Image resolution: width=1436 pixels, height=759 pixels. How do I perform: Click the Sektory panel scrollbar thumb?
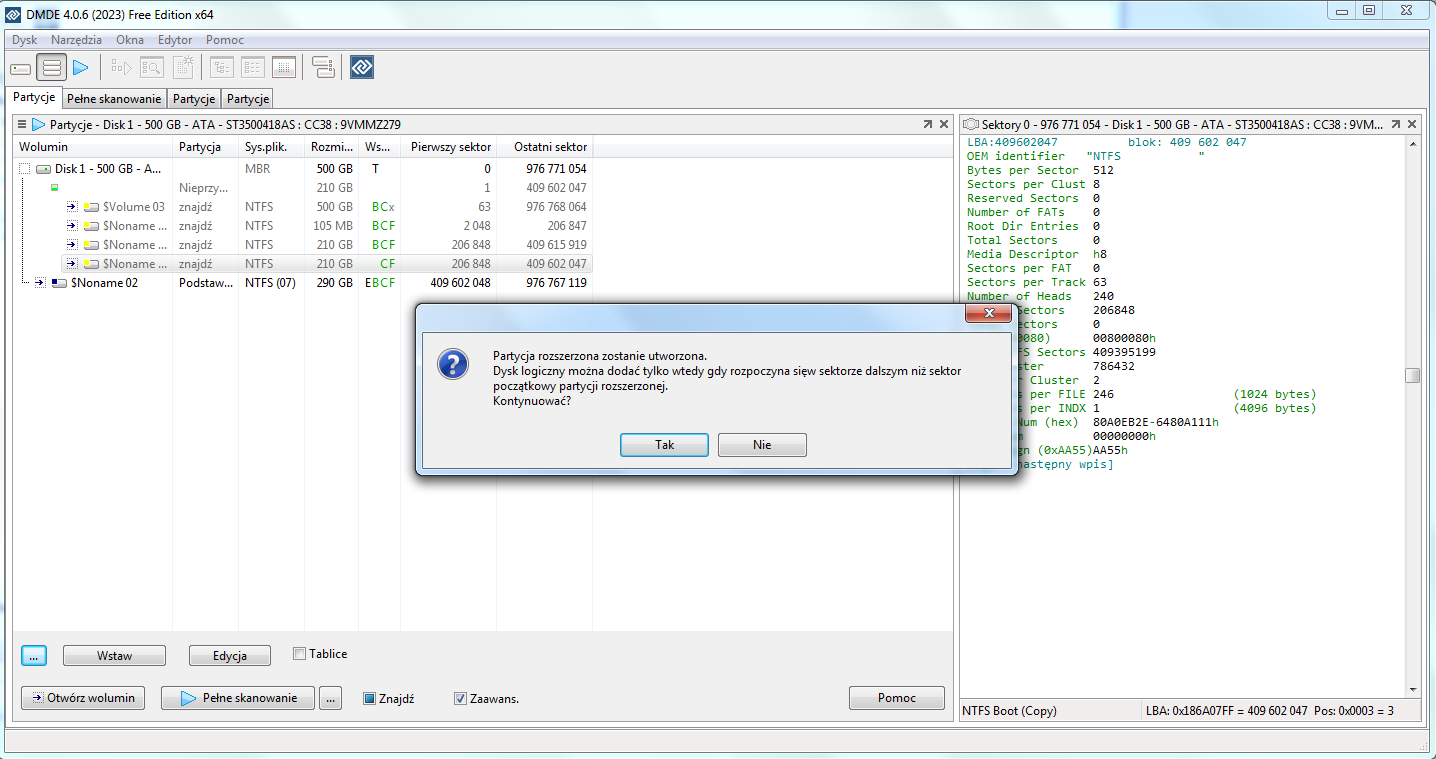[x=1412, y=375]
